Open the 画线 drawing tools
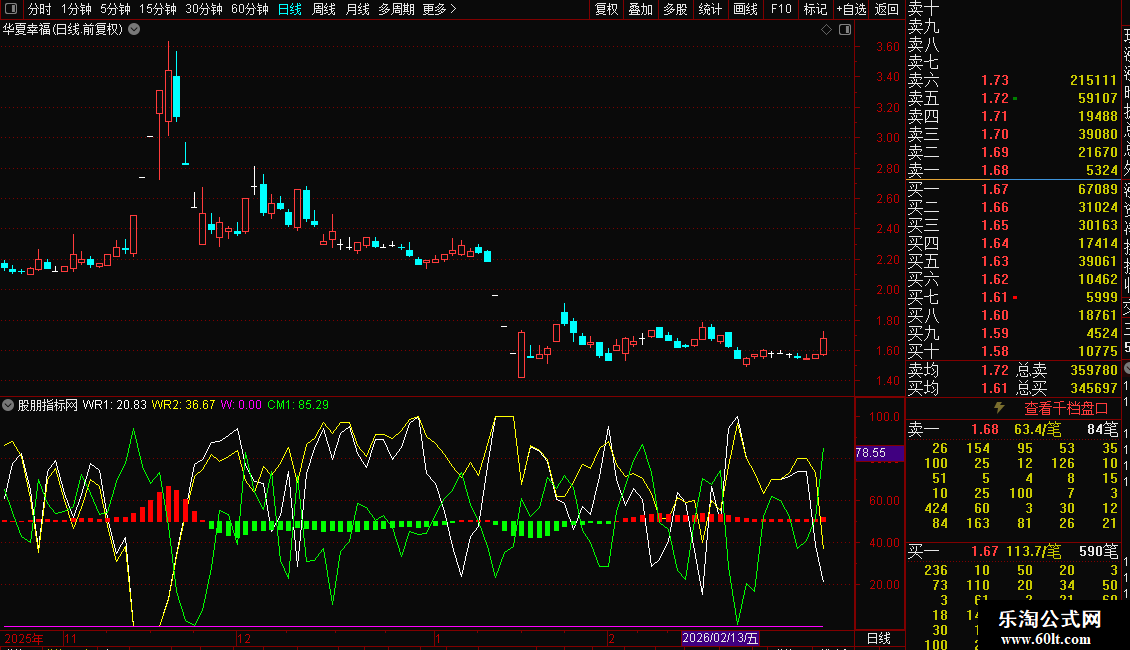Image resolution: width=1130 pixels, height=650 pixels. (x=745, y=9)
